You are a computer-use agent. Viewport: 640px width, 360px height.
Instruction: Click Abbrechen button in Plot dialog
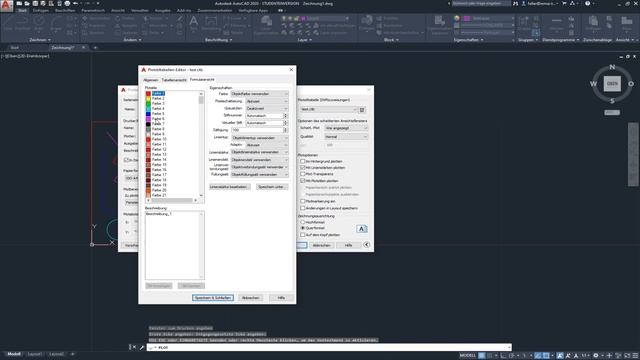pyautogui.click(x=322, y=245)
